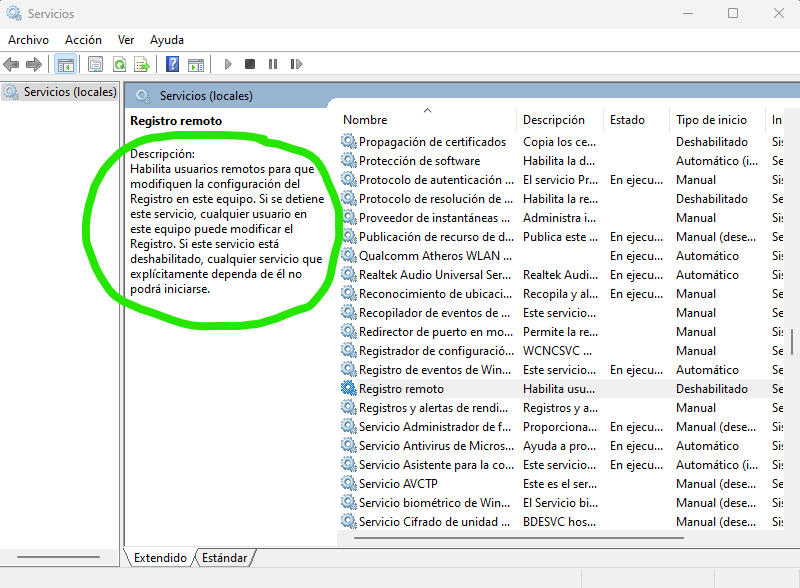This screenshot has width=800, height=588.
Task: Sort by Tipo de inicio column header
Action: click(711, 120)
